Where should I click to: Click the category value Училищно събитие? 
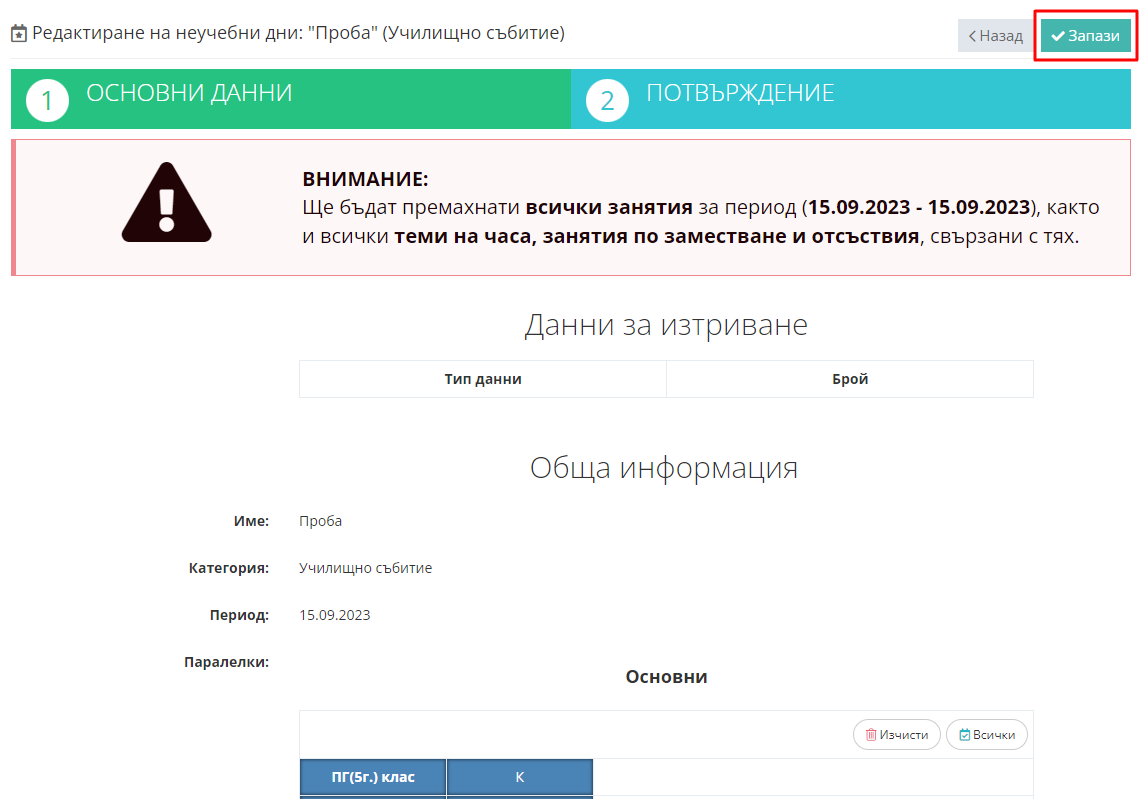[x=365, y=568]
